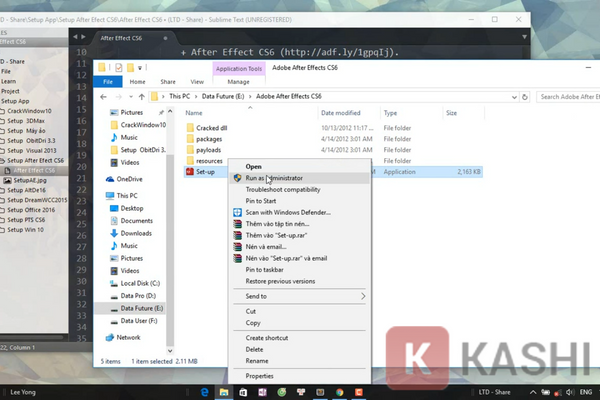
Task: Click the Search Adobe After Effects field
Action: pos(568,97)
